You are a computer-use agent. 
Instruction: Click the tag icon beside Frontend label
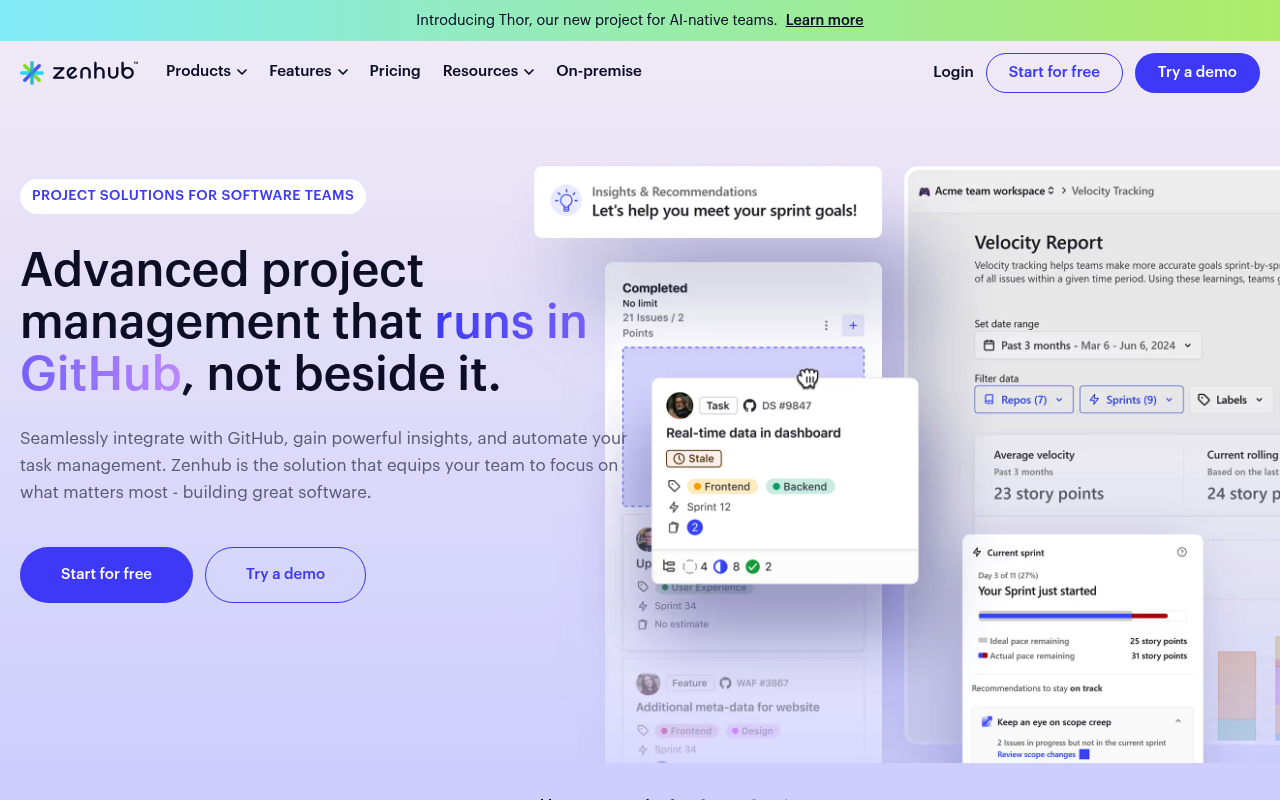pyautogui.click(x=674, y=486)
